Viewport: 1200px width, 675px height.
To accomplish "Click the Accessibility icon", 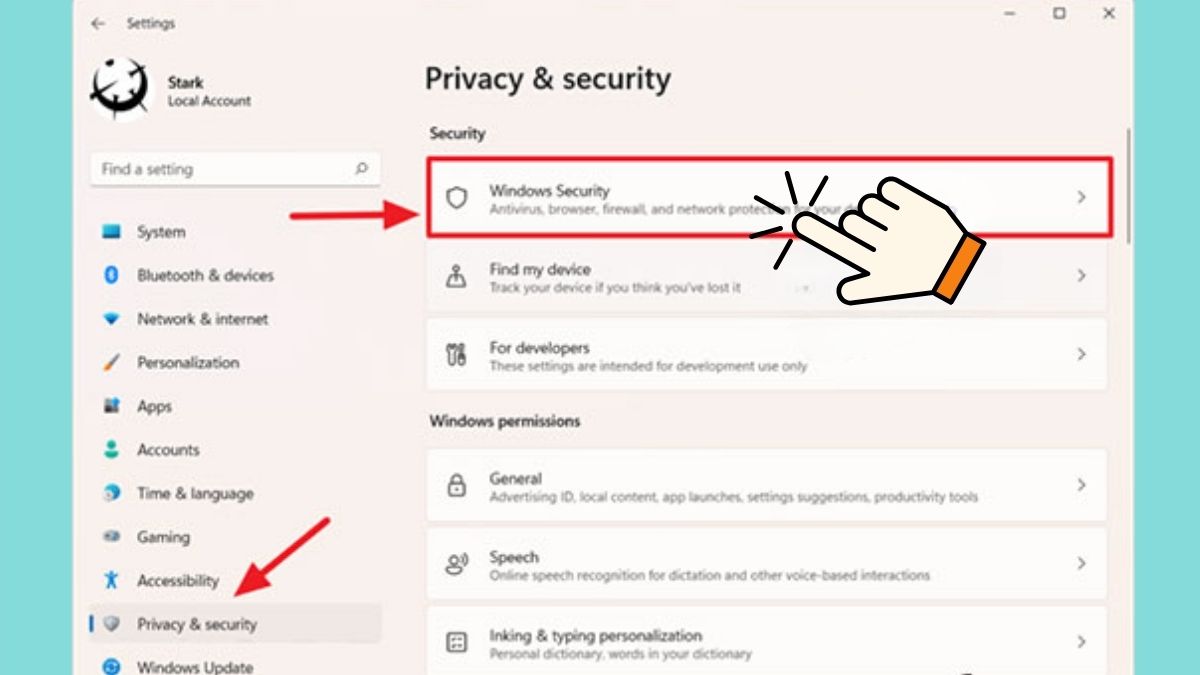I will click(113, 580).
